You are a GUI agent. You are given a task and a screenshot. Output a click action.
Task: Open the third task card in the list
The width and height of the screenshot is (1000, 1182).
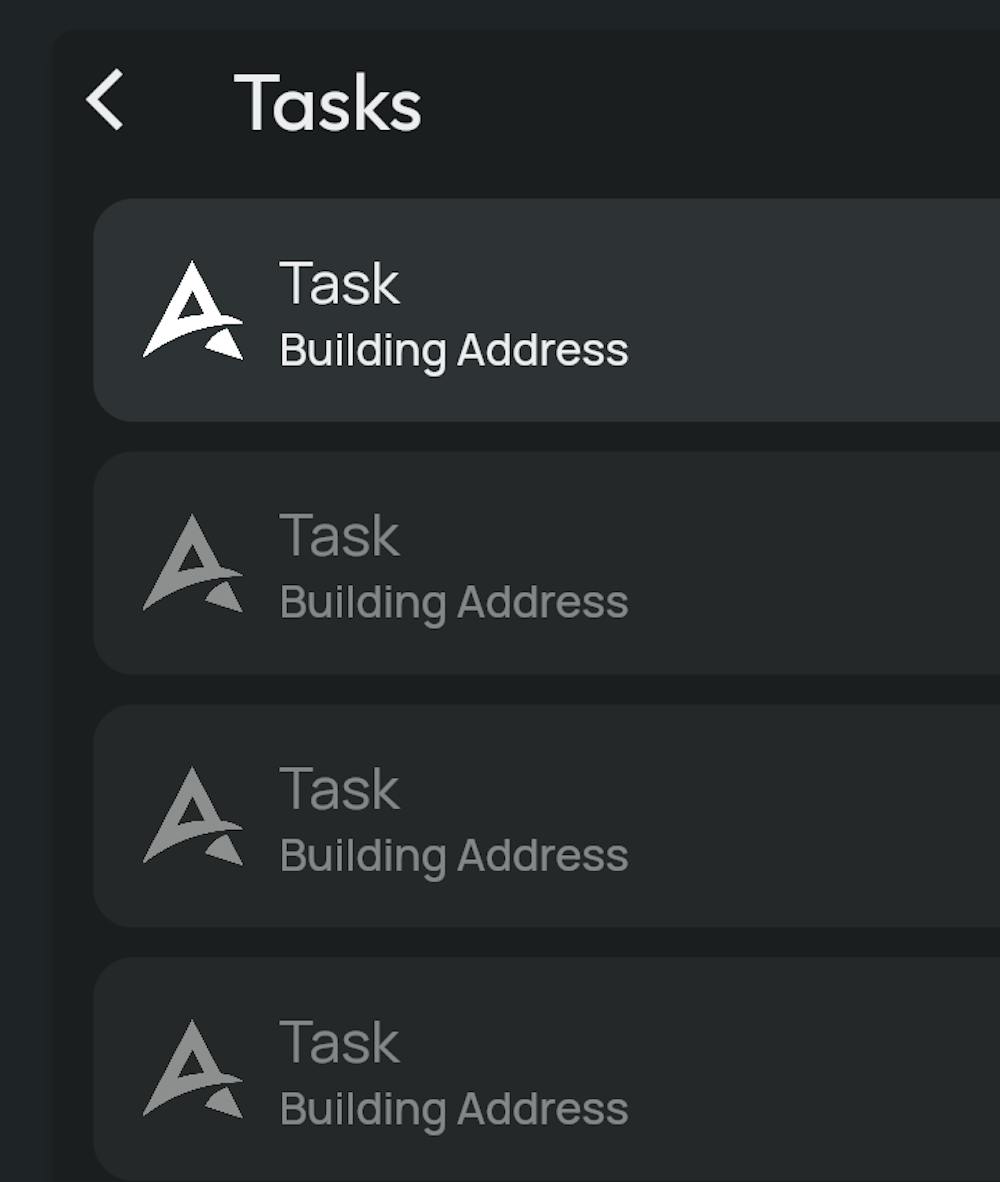coord(800,816)
